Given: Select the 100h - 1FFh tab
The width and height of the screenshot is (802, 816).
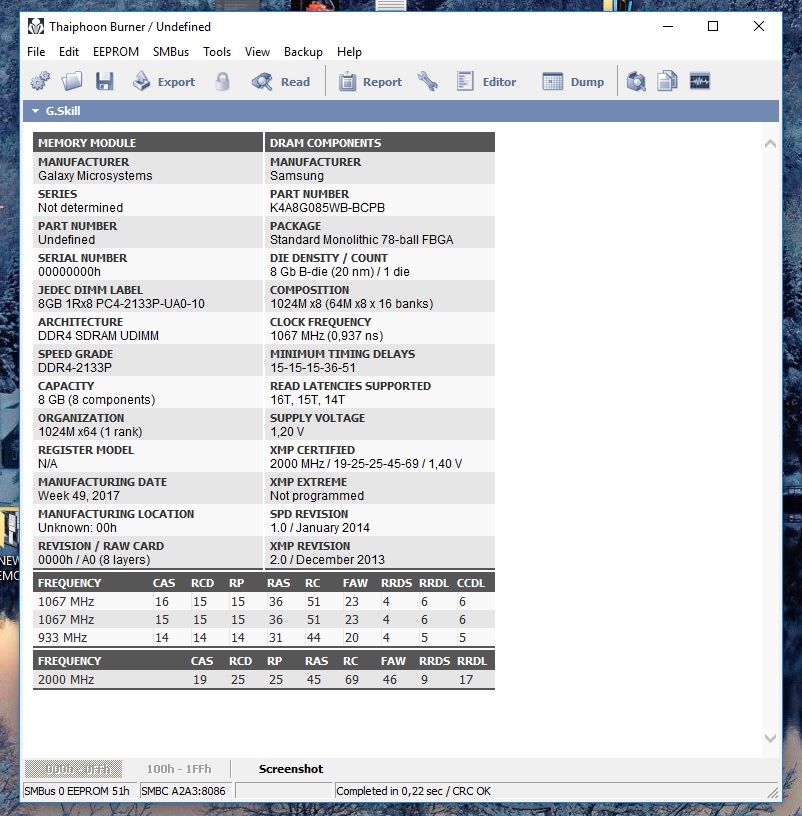Looking at the screenshot, I should pos(179,769).
